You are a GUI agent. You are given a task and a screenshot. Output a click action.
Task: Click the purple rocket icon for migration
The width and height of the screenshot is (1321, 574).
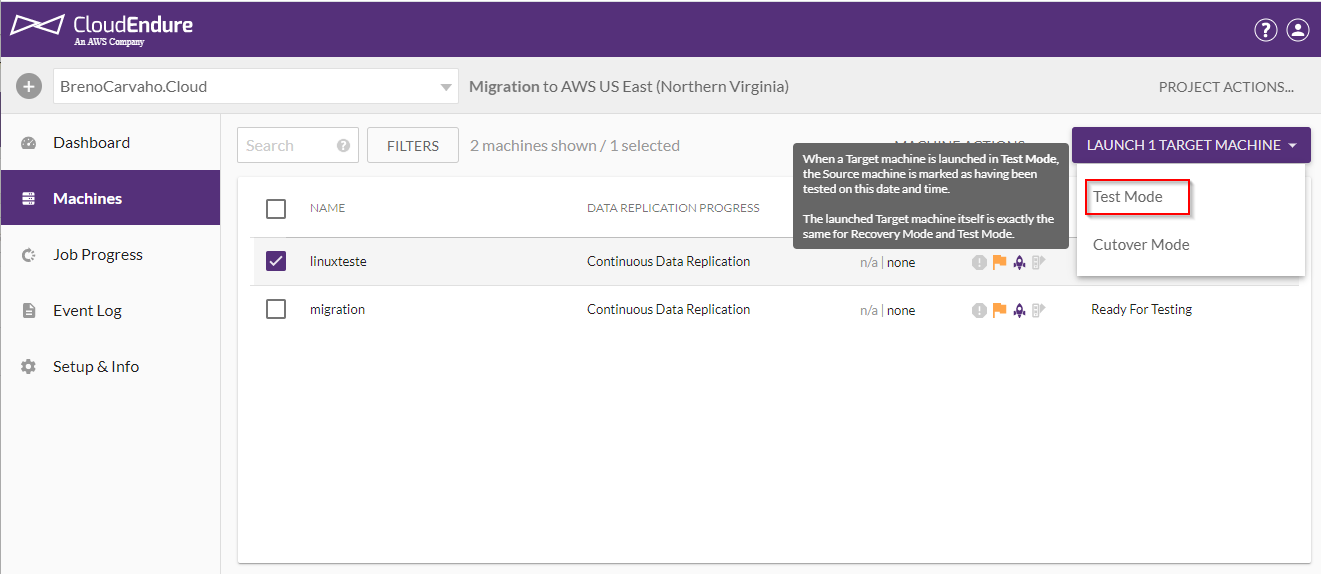click(x=1019, y=310)
